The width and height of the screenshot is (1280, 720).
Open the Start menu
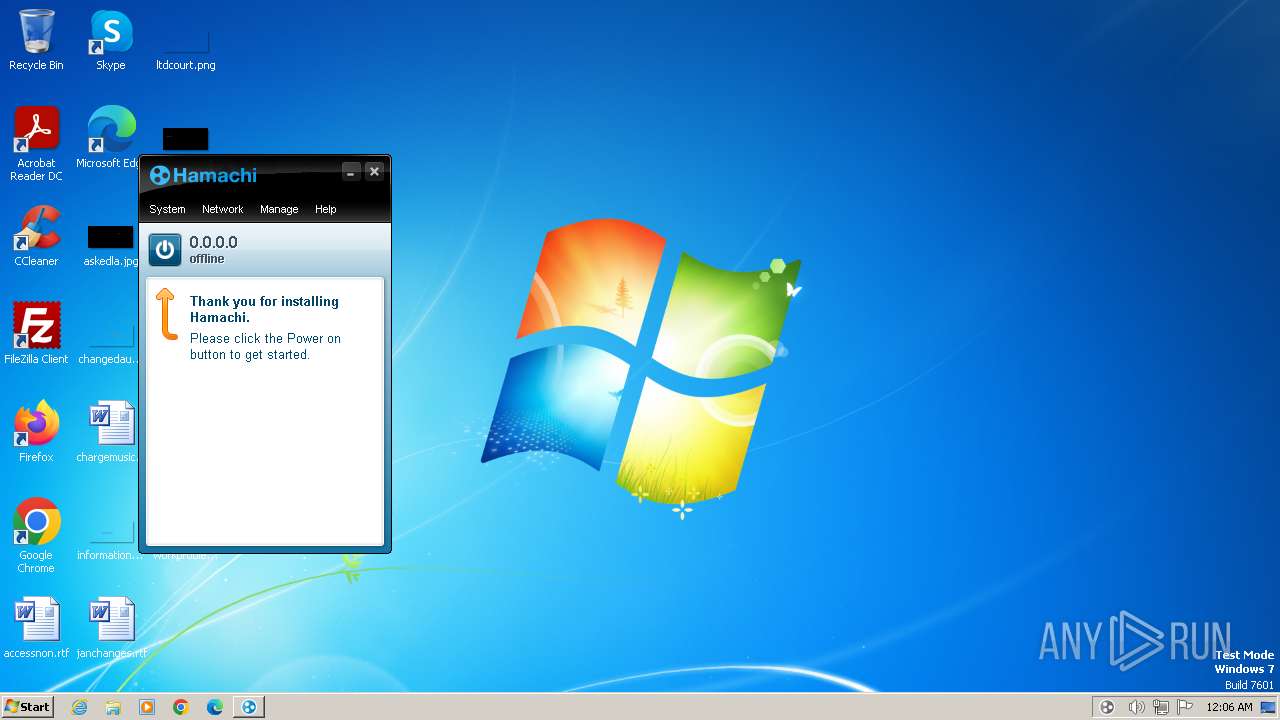27,706
